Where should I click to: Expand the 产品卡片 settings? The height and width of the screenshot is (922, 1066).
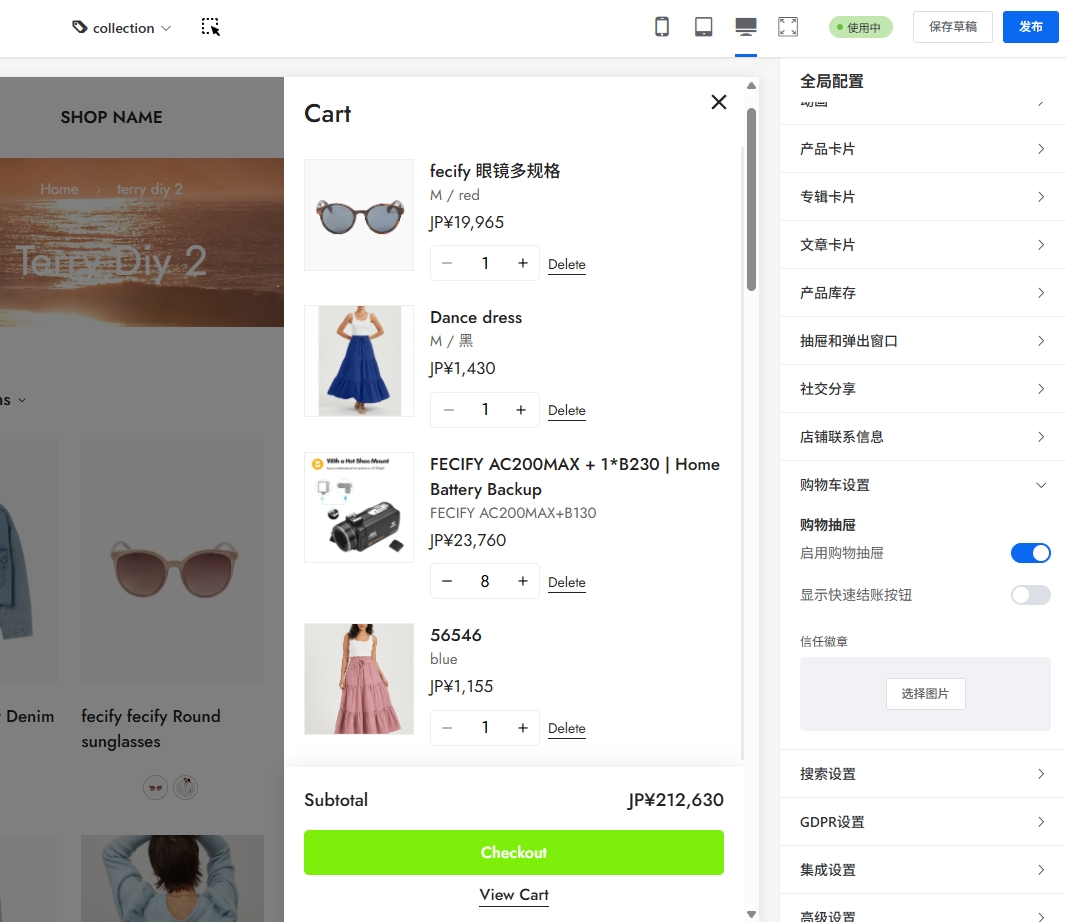click(x=921, y=149)
